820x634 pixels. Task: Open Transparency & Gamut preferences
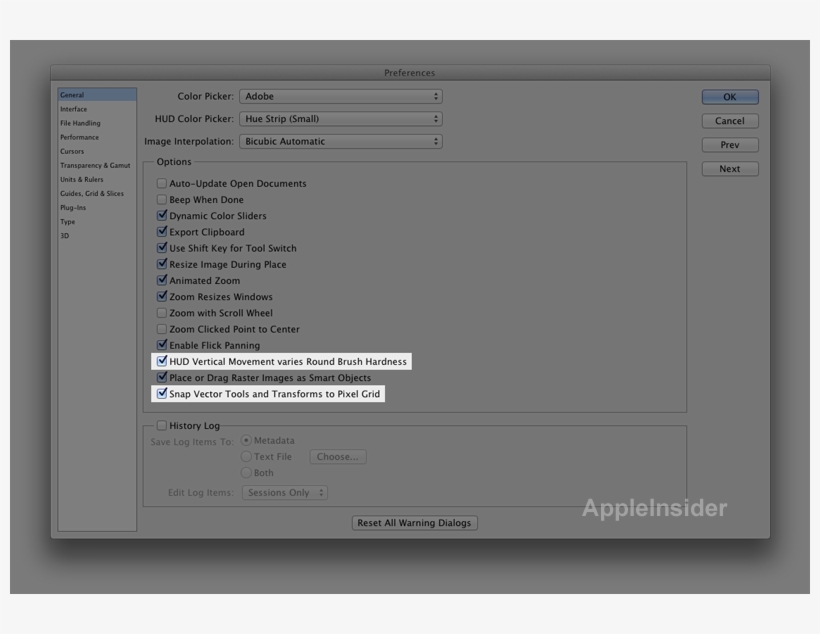coord(97,165)
